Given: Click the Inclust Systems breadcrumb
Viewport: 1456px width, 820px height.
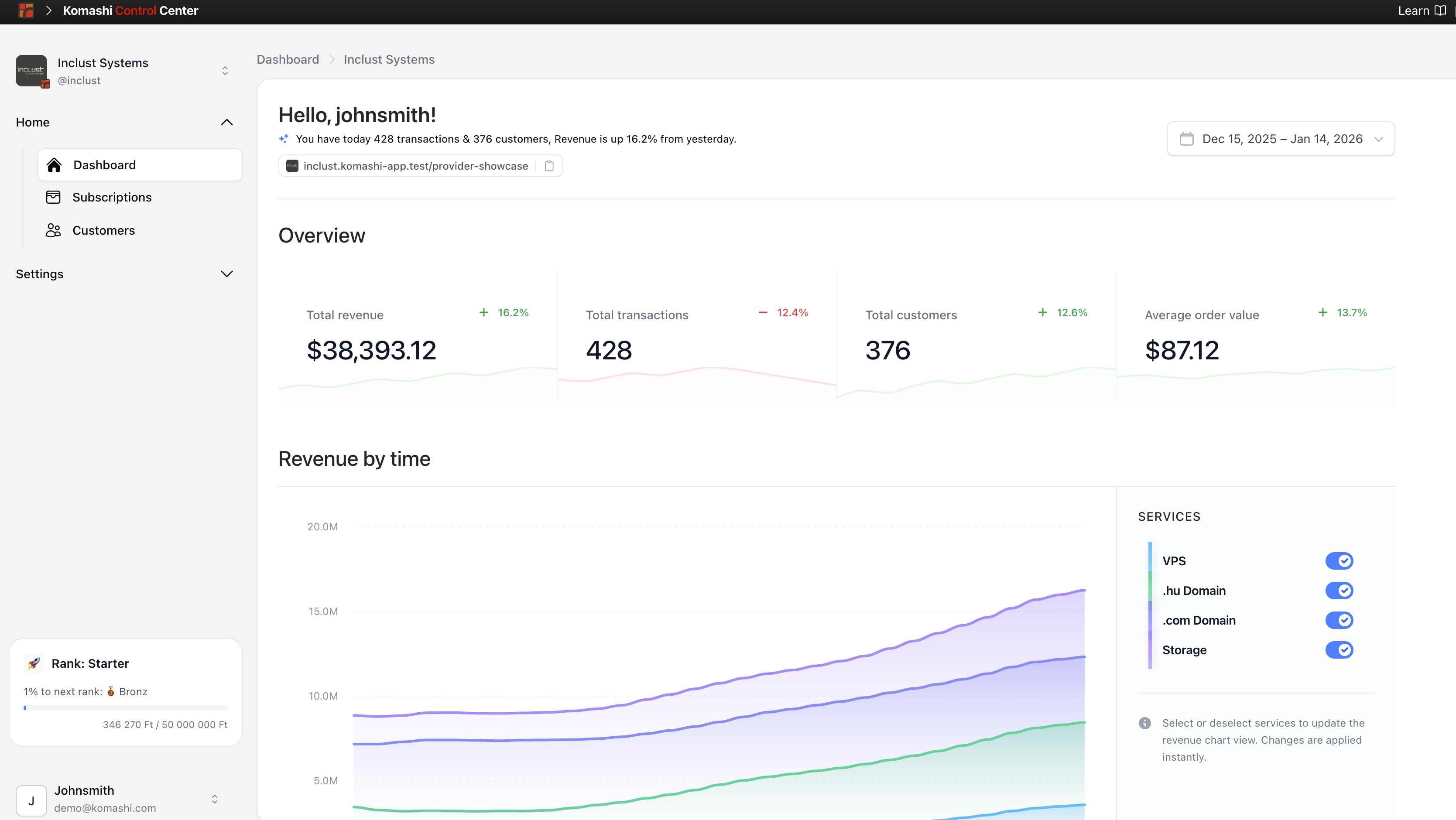Looking at the screenshot, I should coord(389,59).
